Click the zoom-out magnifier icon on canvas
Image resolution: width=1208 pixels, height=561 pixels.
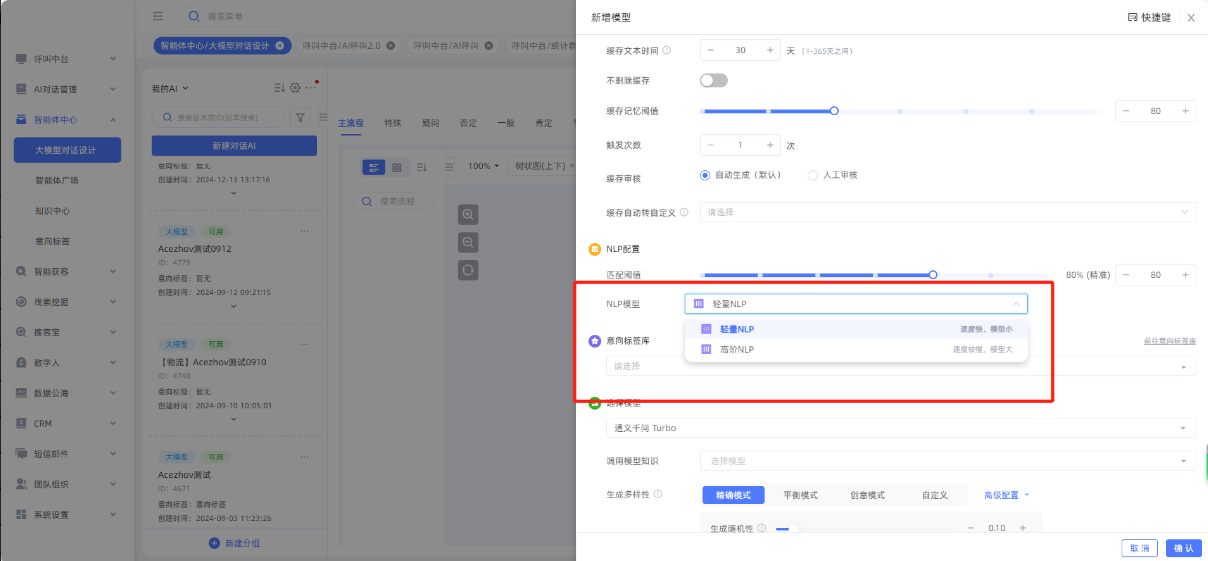click(468, 242)
